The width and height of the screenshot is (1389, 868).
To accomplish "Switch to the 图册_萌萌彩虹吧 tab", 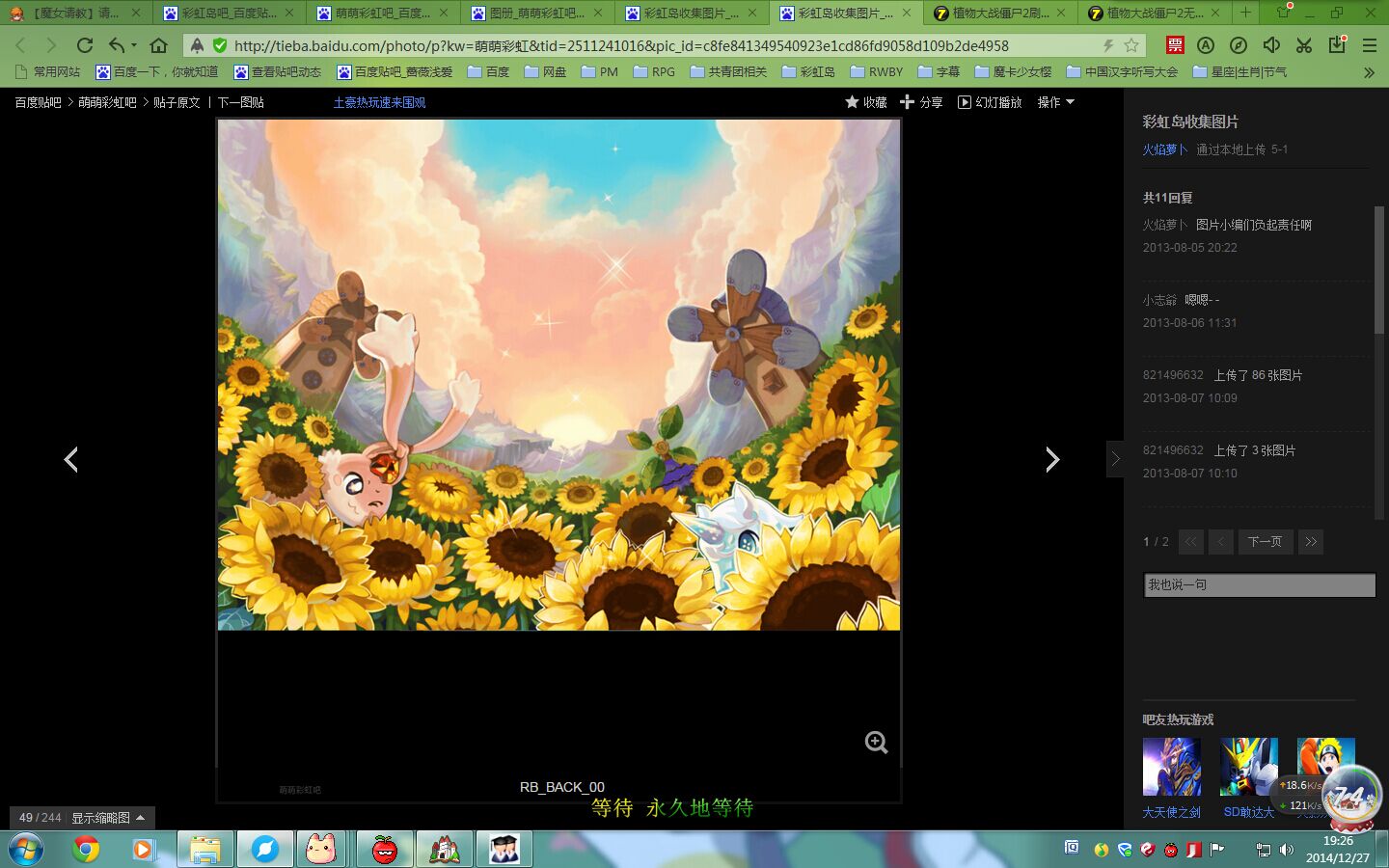I will click(537, 13).
